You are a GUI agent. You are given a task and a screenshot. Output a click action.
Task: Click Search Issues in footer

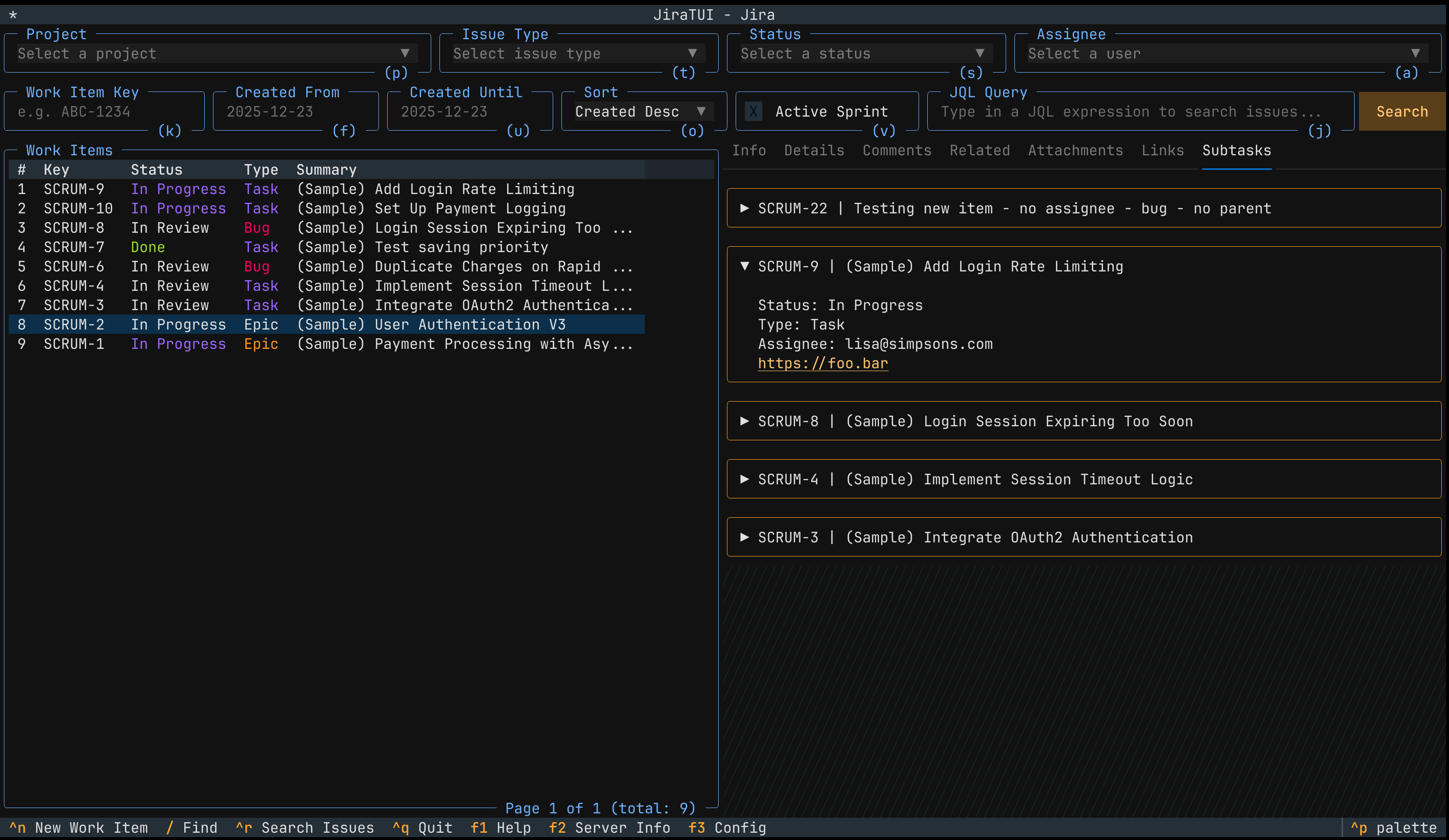point(305,828)
